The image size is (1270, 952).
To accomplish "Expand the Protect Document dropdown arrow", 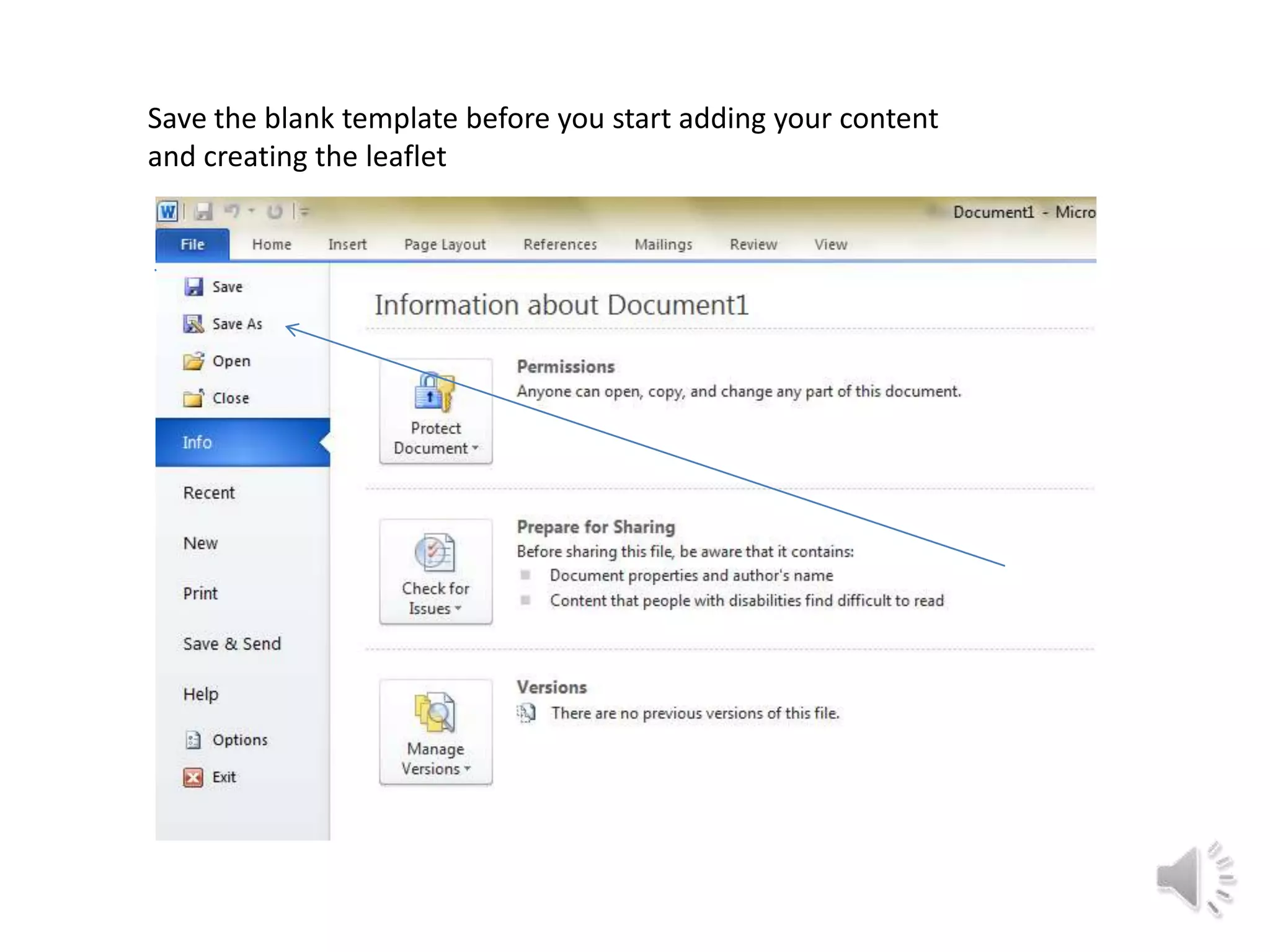I will [476, 447].
